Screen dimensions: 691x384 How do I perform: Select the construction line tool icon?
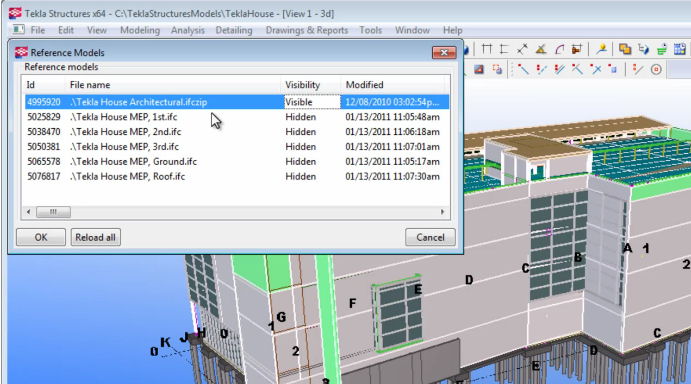637,69
